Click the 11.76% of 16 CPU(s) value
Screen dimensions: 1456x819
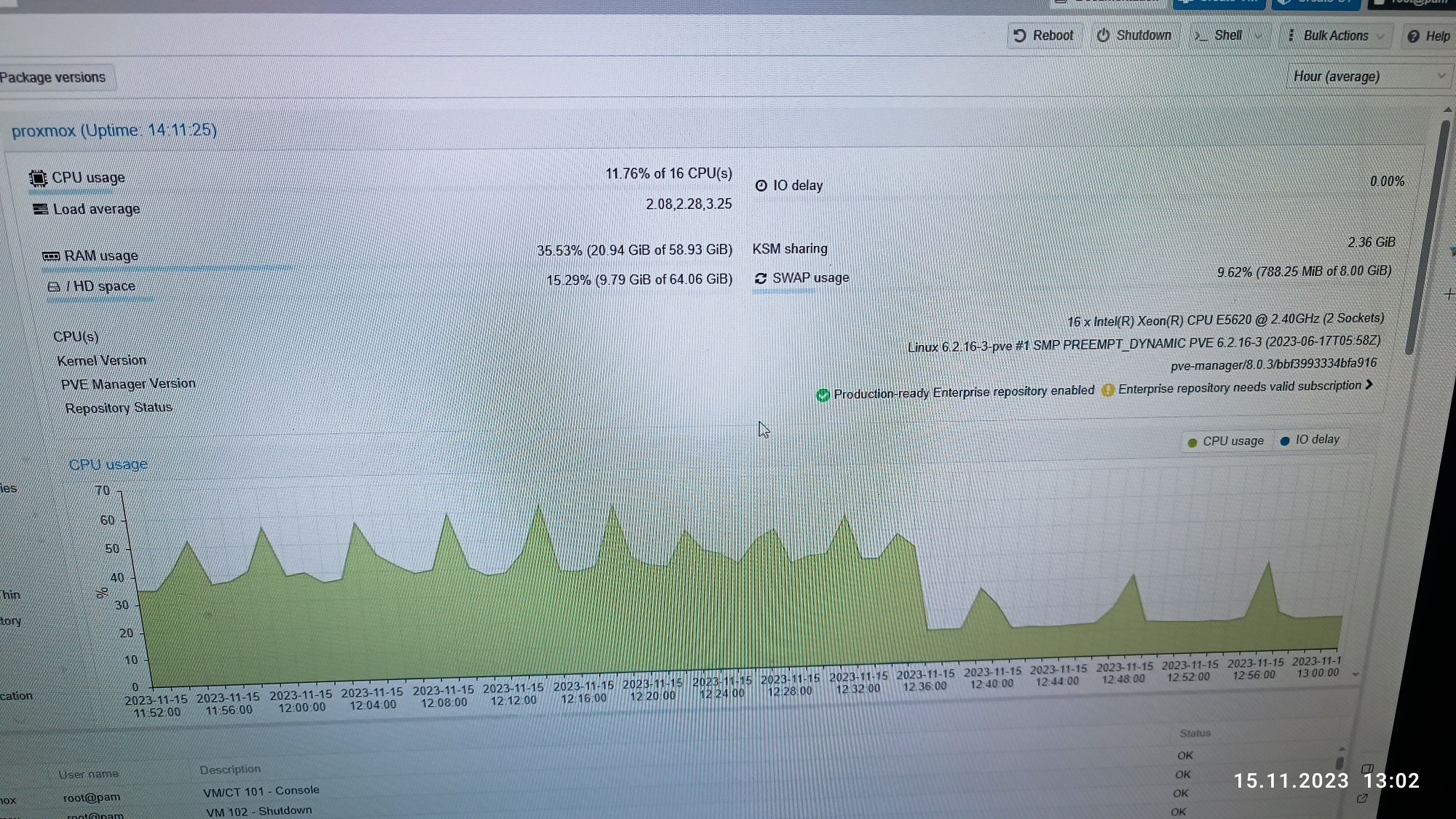(x=668, y=174)
